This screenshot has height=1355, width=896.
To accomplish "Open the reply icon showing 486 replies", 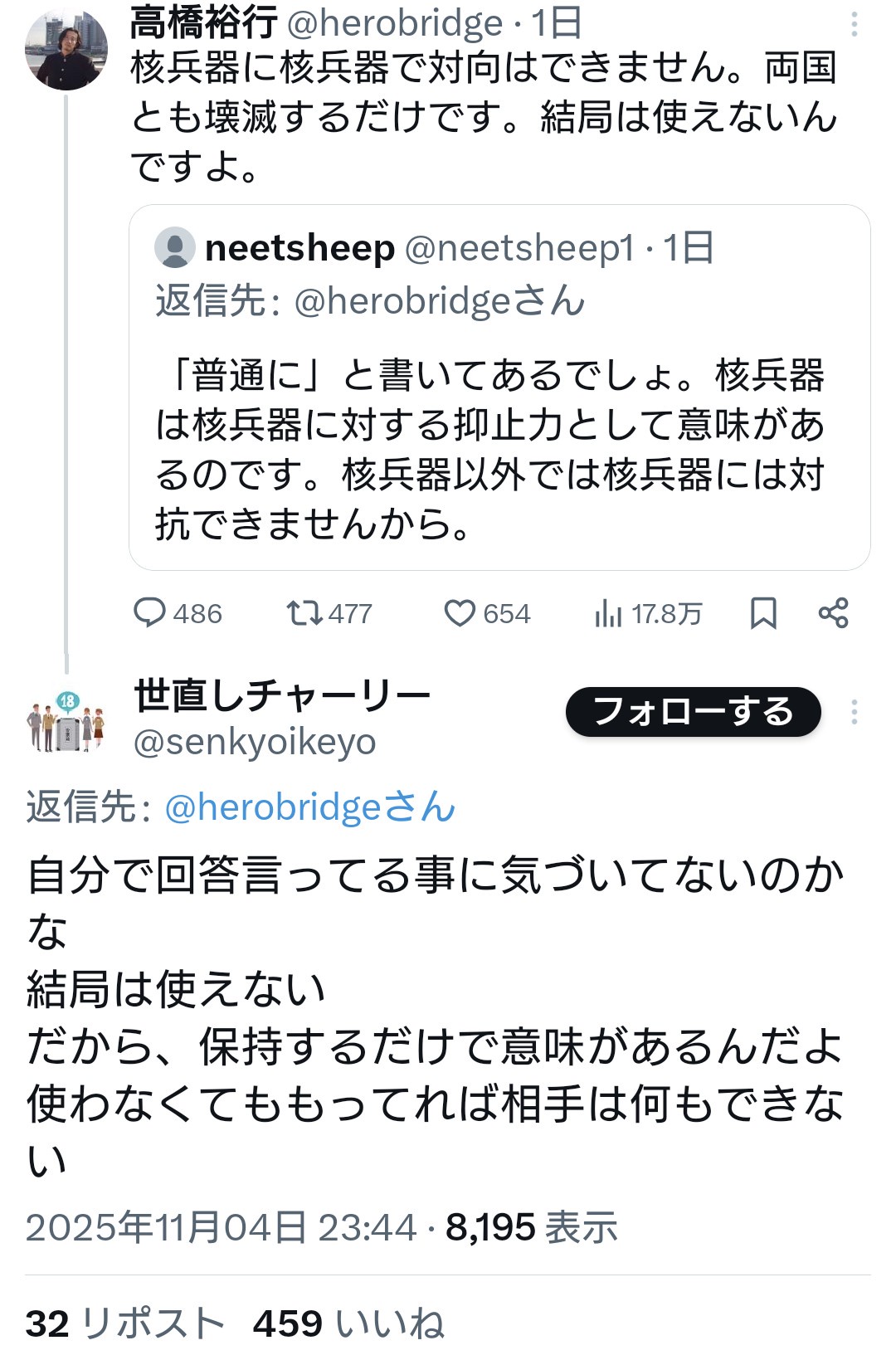I will pos(153,614).
